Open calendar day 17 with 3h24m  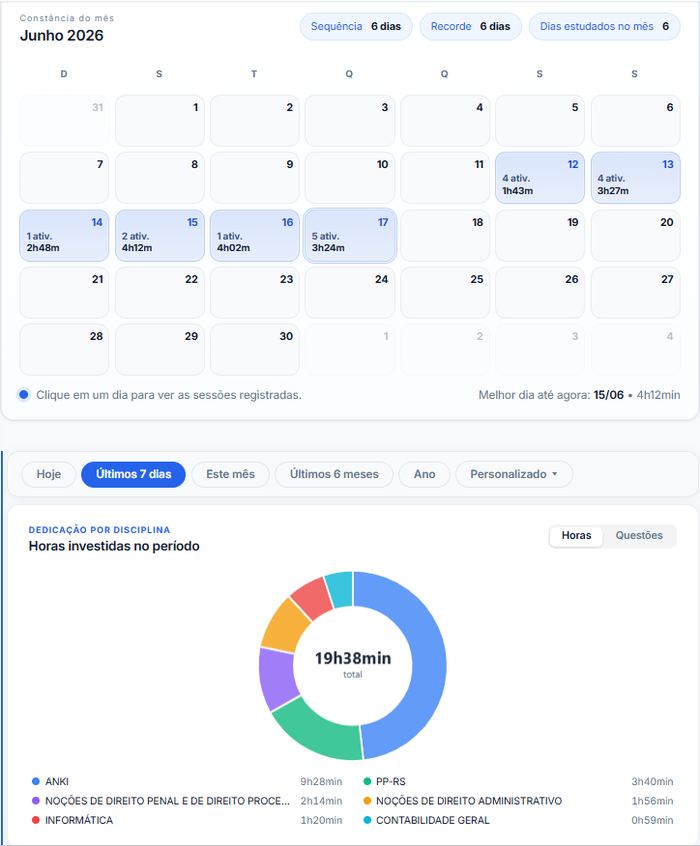click(x=350, y=236)
